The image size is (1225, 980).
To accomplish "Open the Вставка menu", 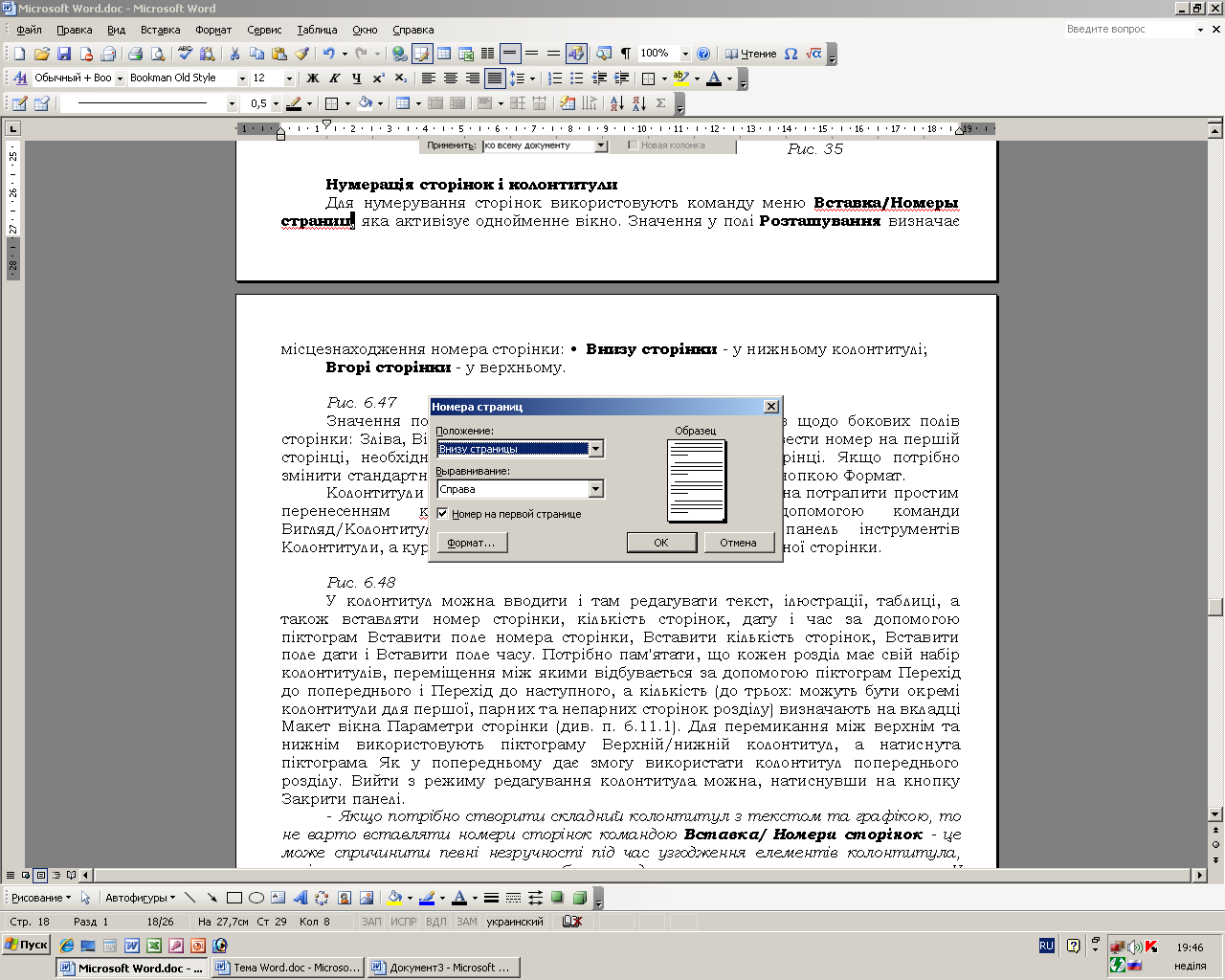I will coord(160,30).
